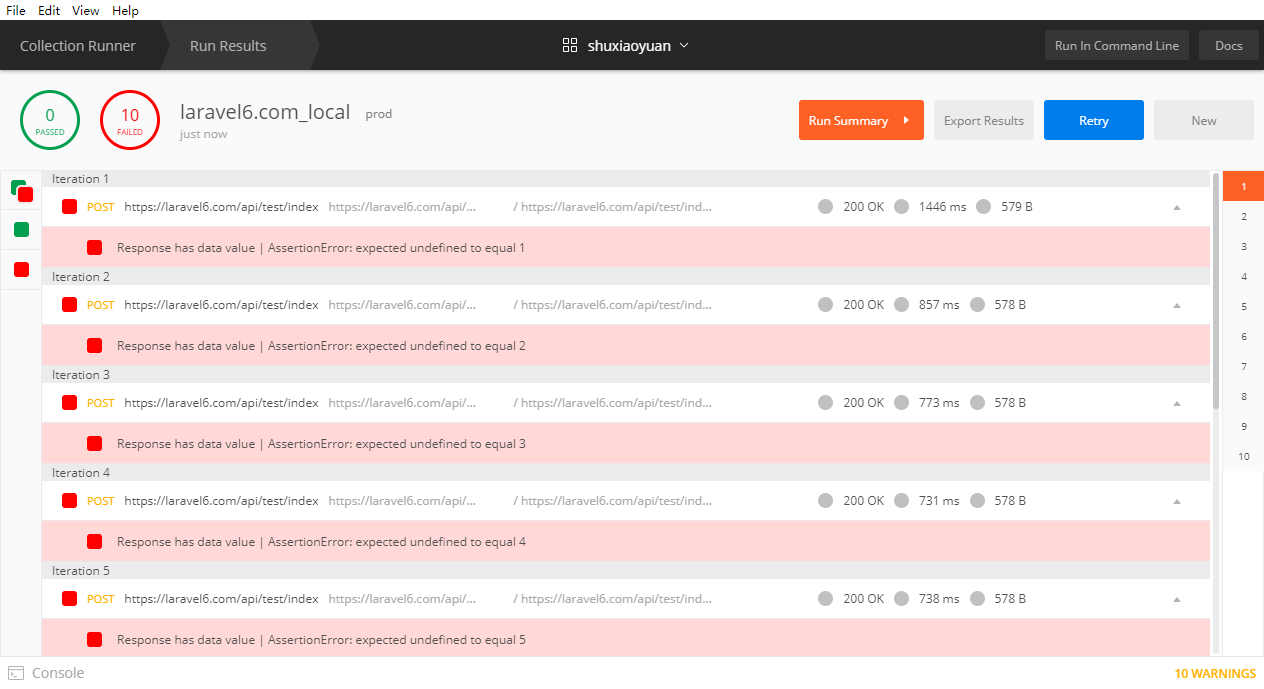The width and height of the screenshot is (1264, 689).
Task: Click red status square of Iteration 4 request
Action: pos(70,501)
